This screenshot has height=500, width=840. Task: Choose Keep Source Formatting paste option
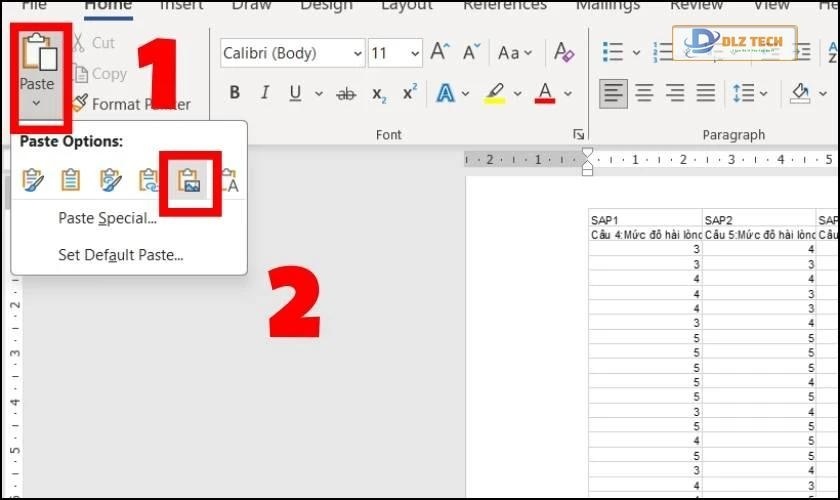coord(33,180)
